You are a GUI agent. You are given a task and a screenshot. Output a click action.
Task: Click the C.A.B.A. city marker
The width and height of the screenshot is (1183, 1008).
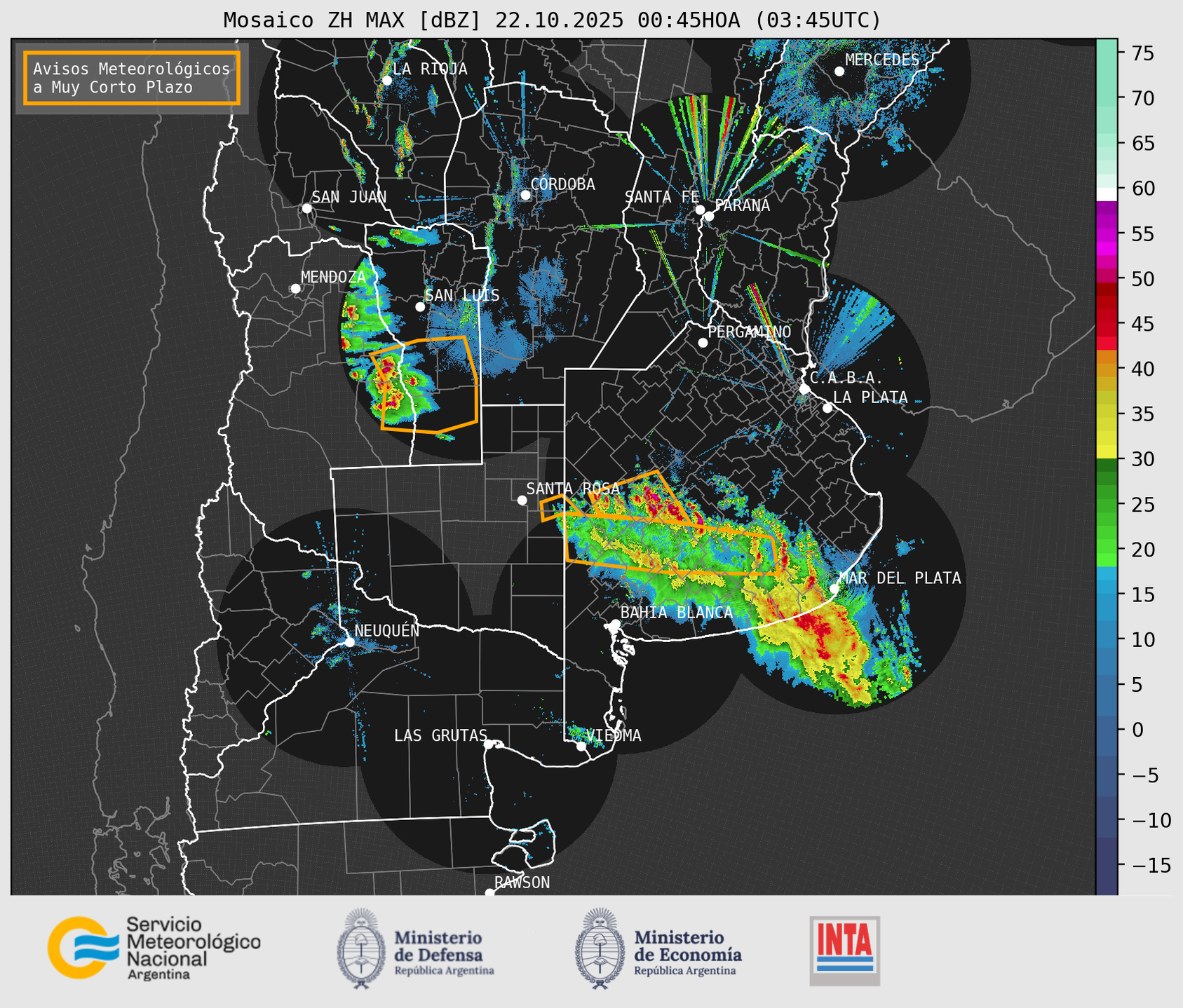pyautogui.click(x=804, y=389)
